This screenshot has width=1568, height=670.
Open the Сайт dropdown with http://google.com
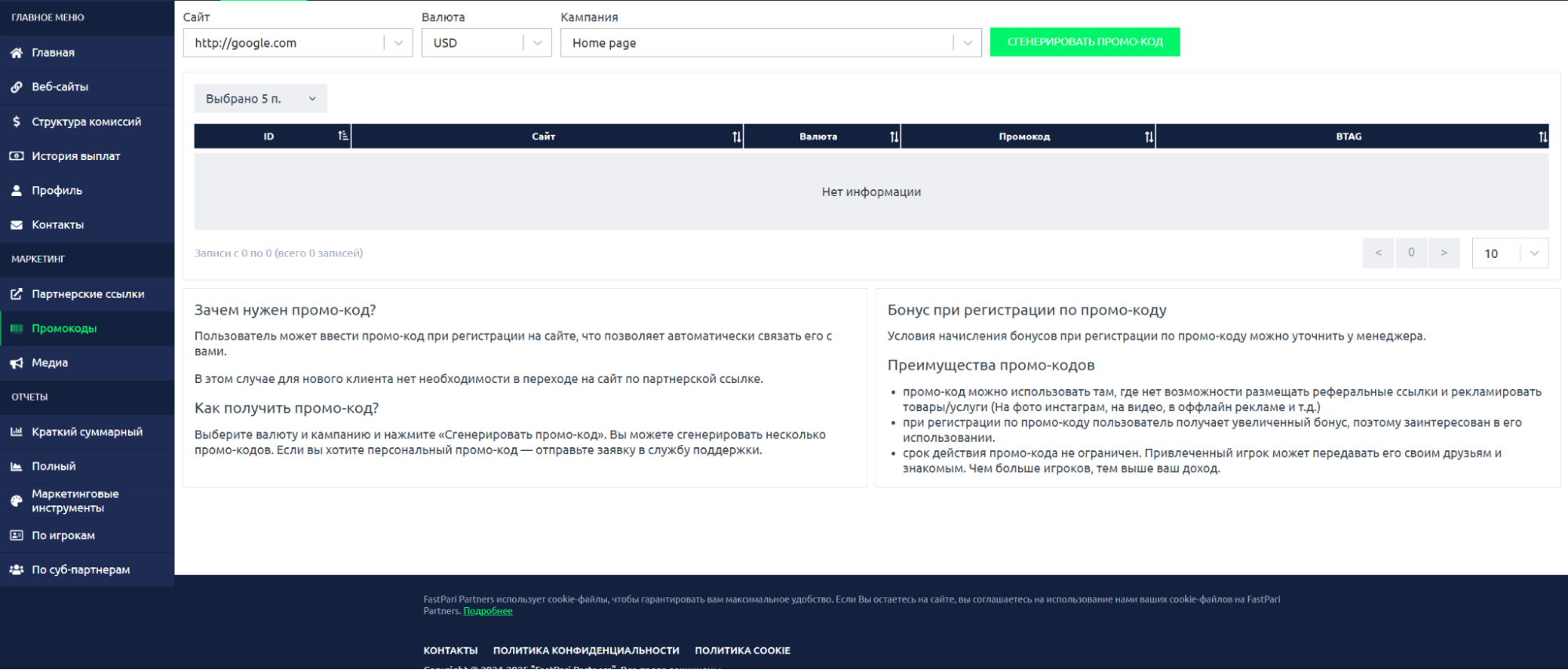pos(297,43)
